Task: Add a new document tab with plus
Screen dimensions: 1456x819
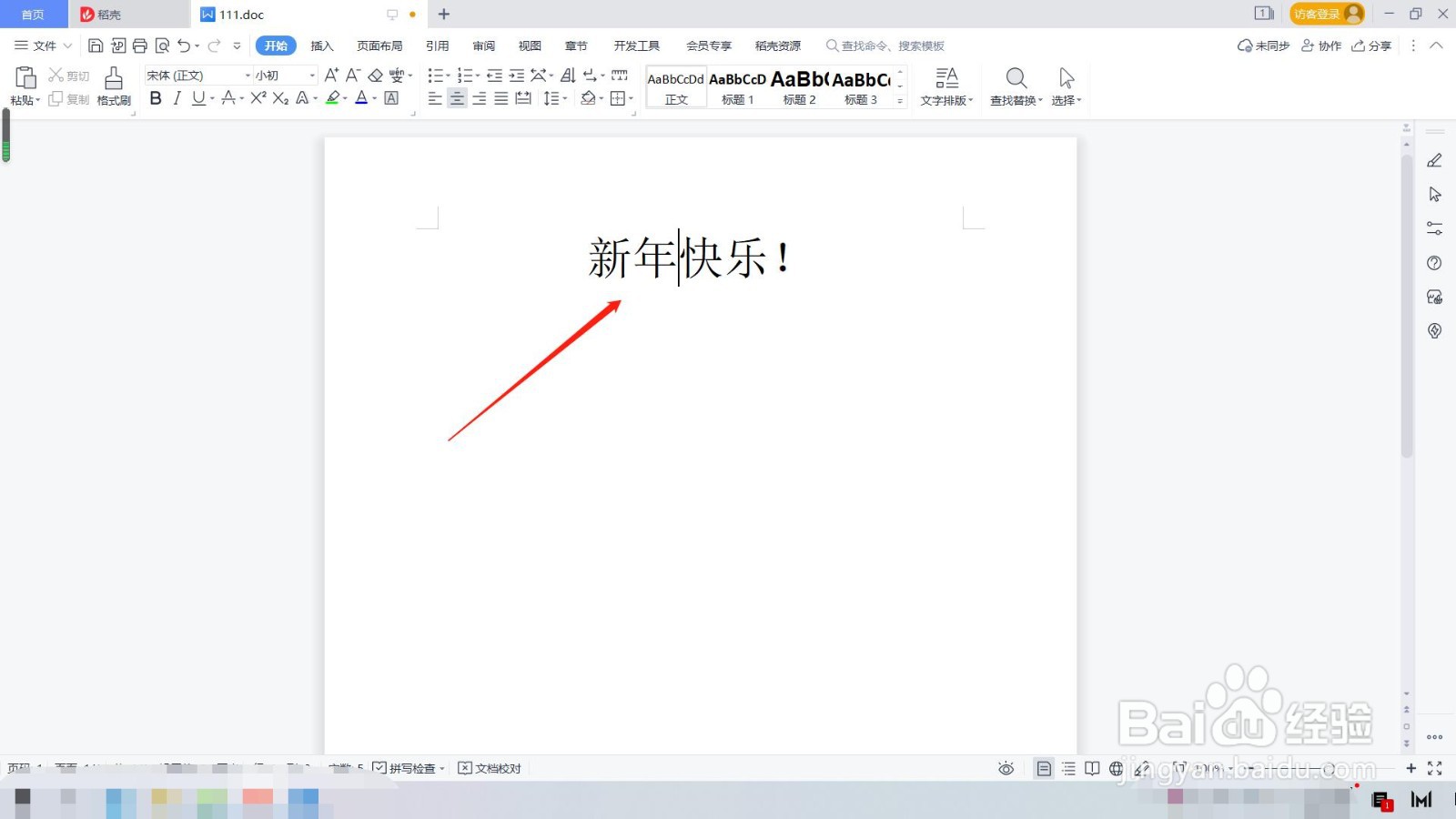Action: click(x=444, y=14)
